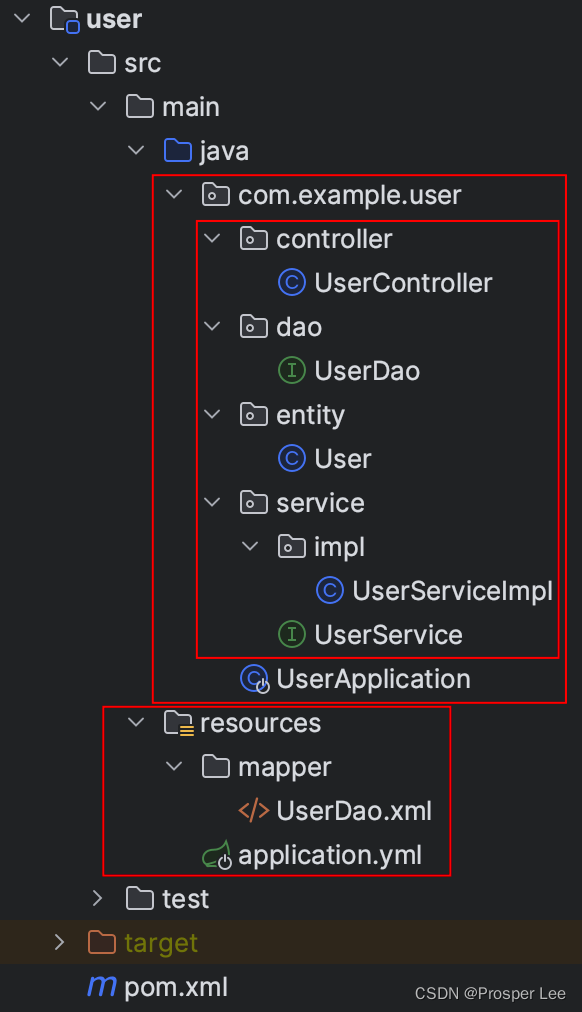Viewport: 582px width, 1012px height.
Task: Select the 'main' label
Action: pyautogui.click(x=190, y=107)
